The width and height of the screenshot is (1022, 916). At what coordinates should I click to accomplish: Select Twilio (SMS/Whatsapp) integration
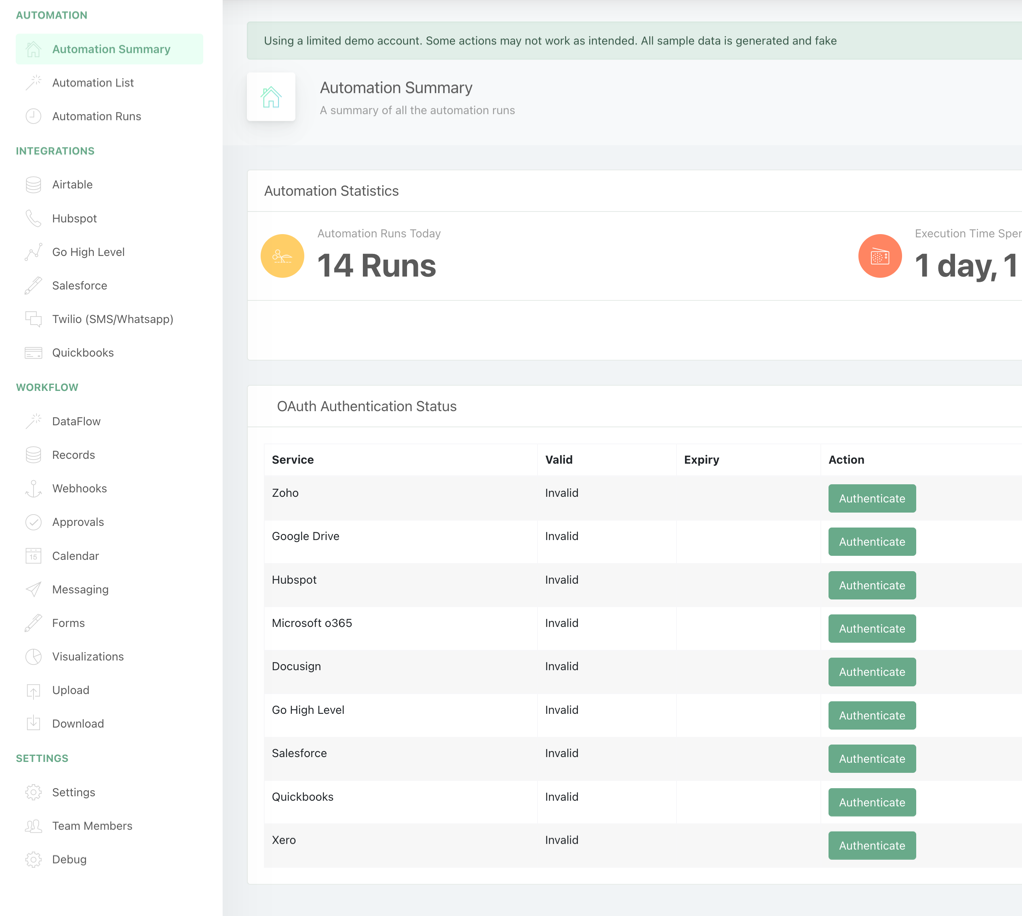coord(112,319)
